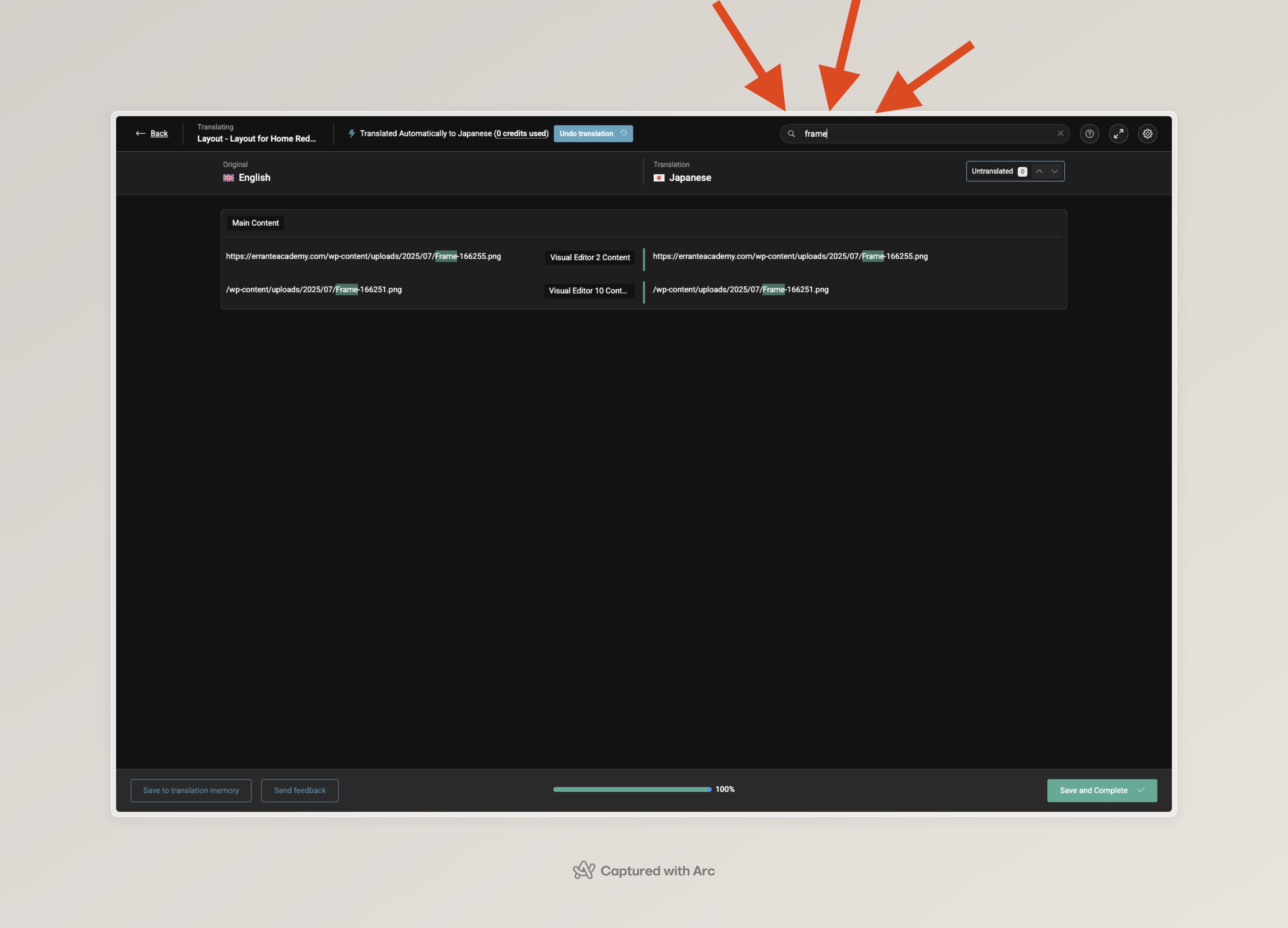Image resolution: width=1288 pixels, height=928 pixels.
Task: Jump to next untranslated with down chevron
Action: click(1054, 171)
